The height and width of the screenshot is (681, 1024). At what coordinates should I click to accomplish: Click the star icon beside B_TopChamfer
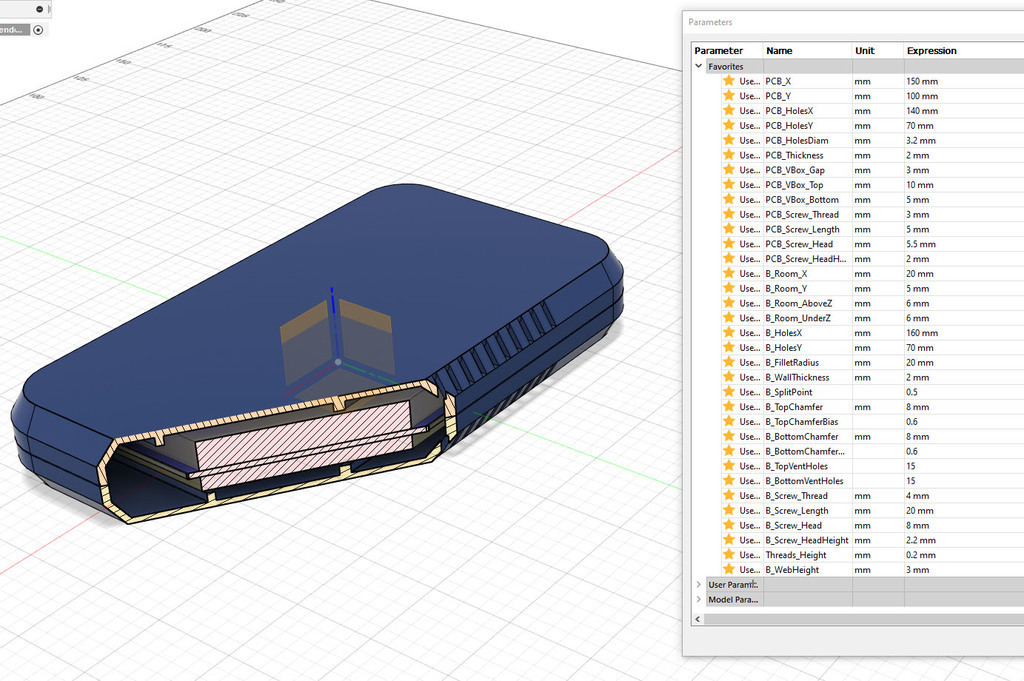[728, 406]
